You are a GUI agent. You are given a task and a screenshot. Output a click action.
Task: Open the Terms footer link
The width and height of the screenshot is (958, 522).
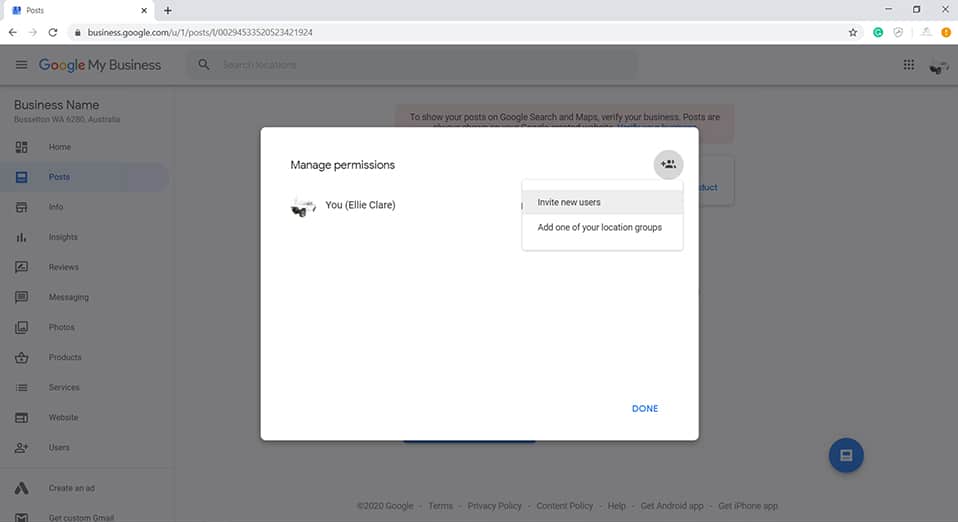[x=441, y=506]
